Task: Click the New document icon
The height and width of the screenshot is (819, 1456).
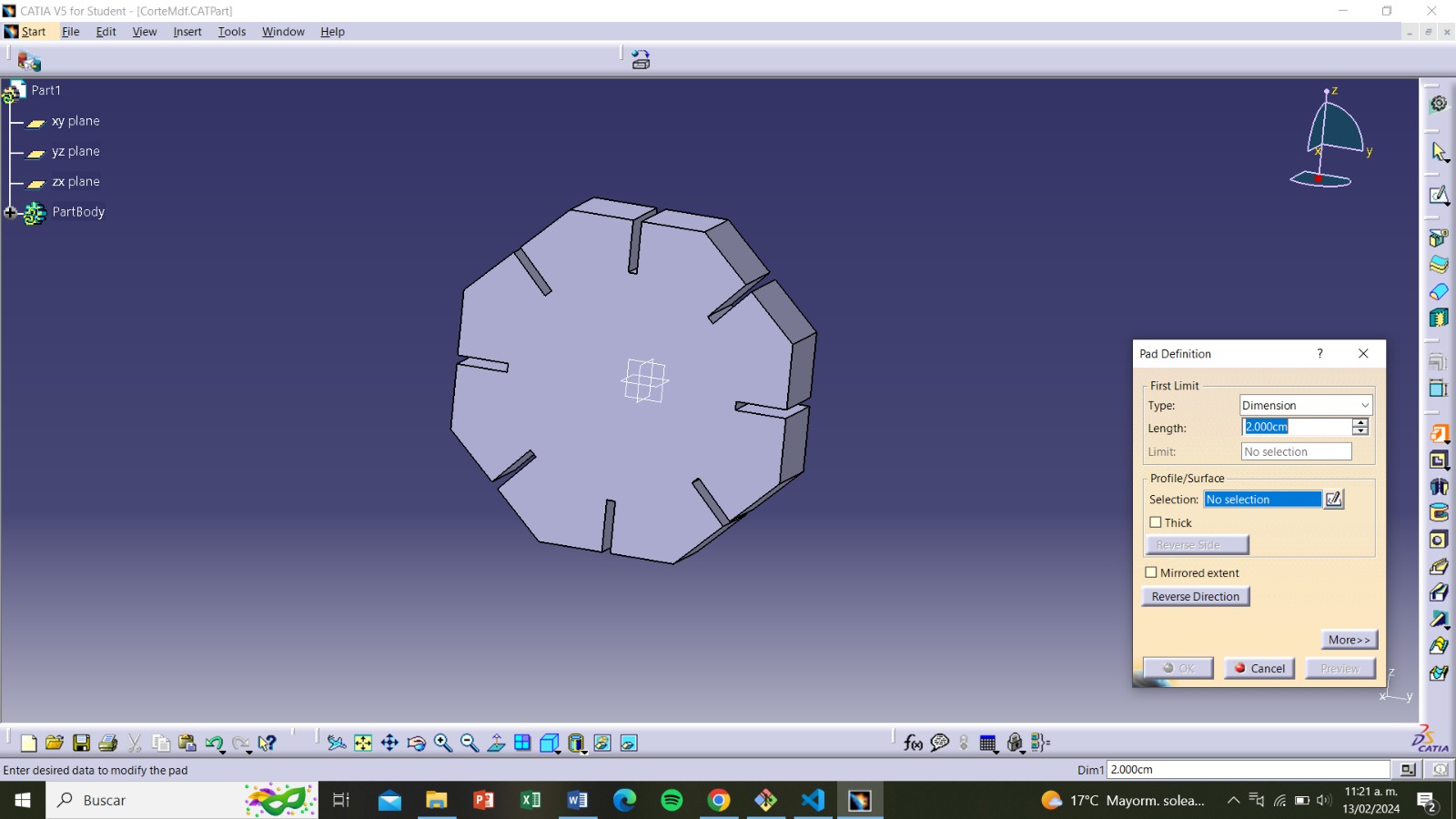Action: [x=28, y=743]
